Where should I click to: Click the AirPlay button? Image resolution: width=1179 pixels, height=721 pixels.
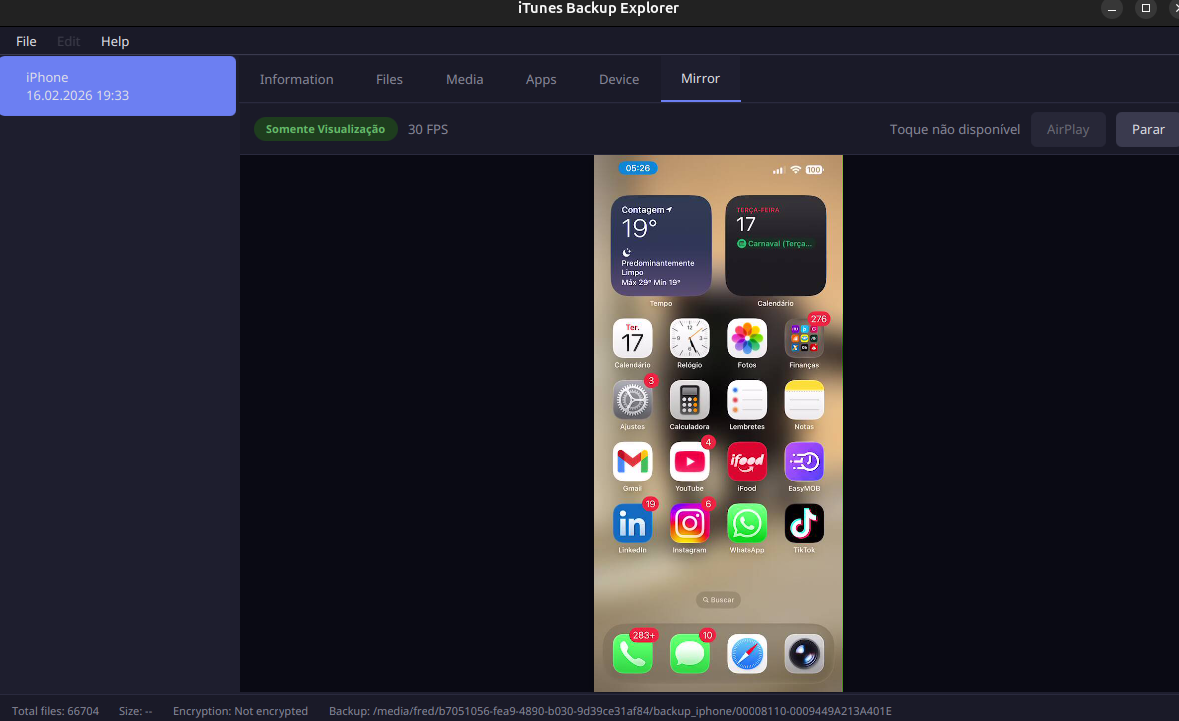tap(1068, 129)
